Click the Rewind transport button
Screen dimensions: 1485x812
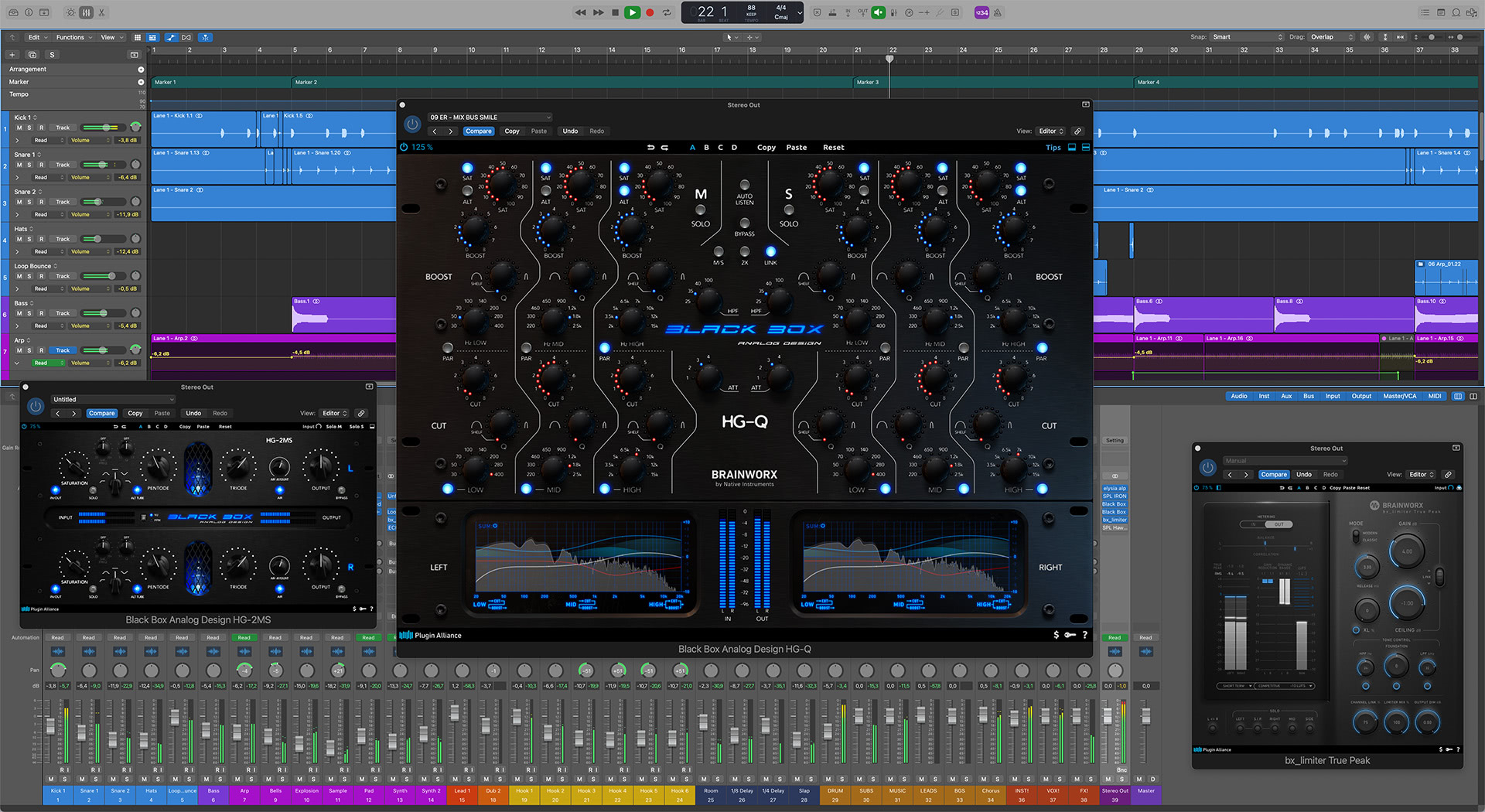click(x=581, y=12)
